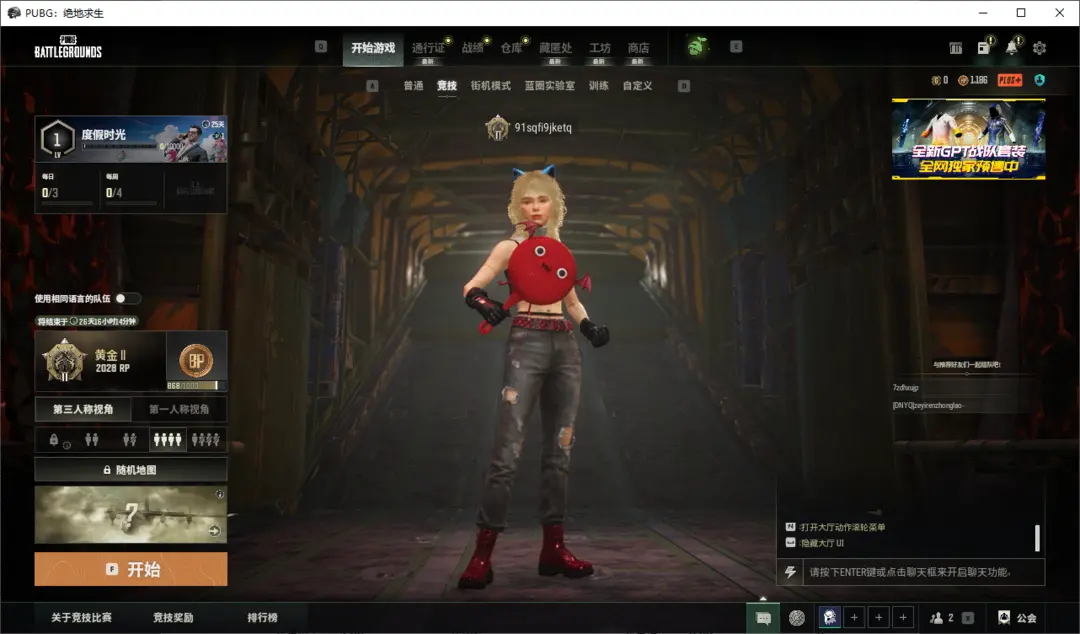This screenshot has height=634, width=1080.
Task: Click the E key hint icon in top nav
Action: pyautogui.click(x=736, y=46)
